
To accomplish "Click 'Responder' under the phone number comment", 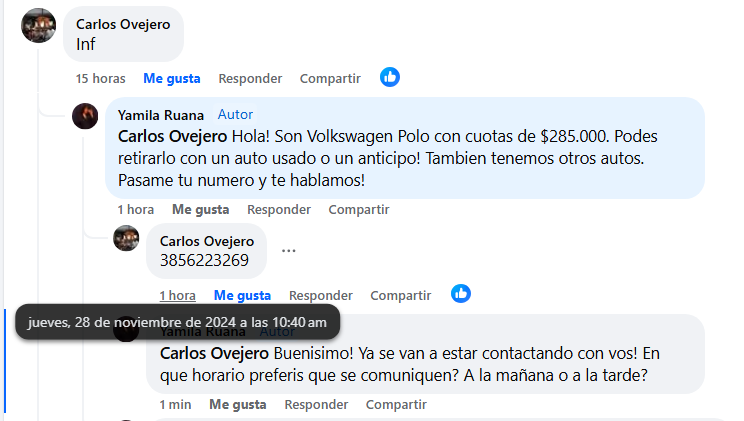I will coord(321,295).
